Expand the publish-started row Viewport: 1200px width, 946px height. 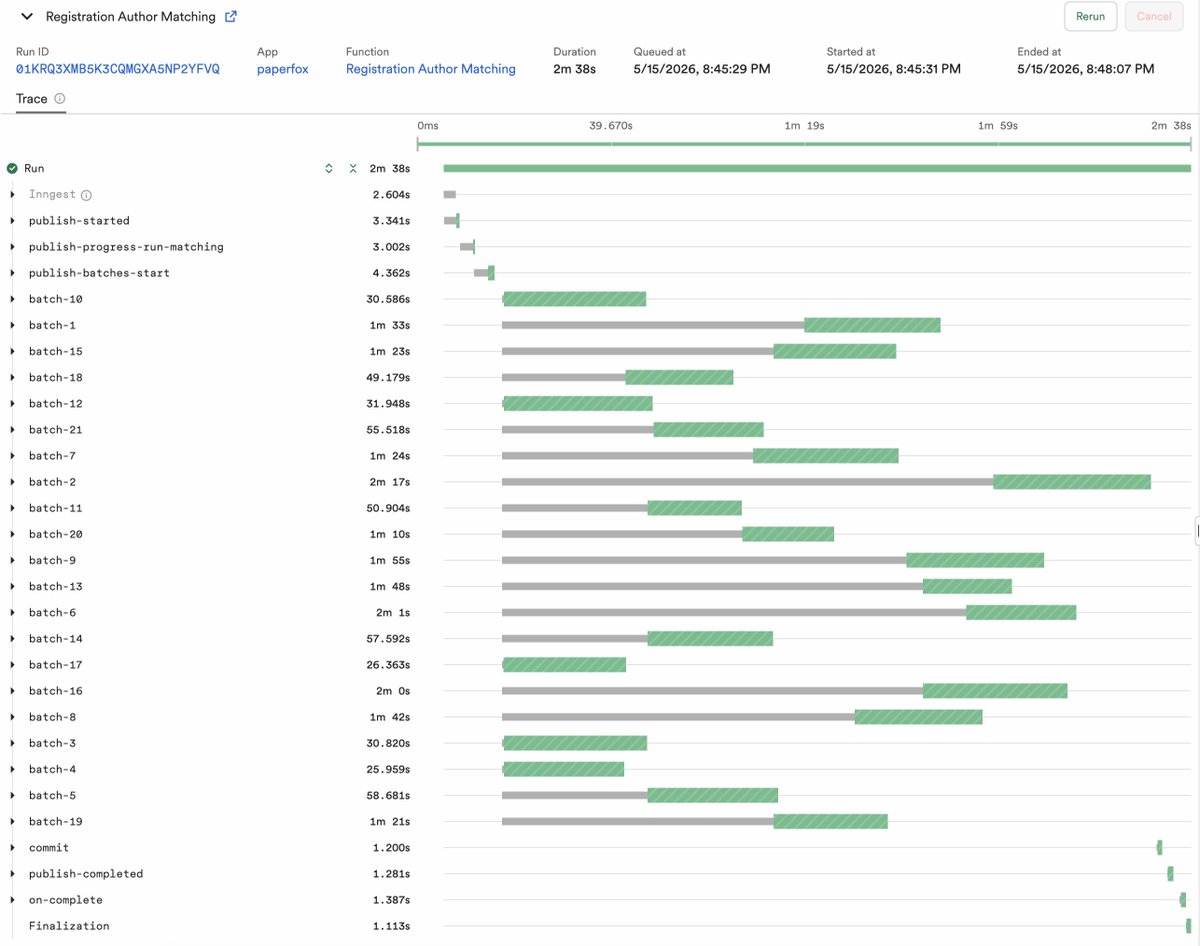pos(13,221)
